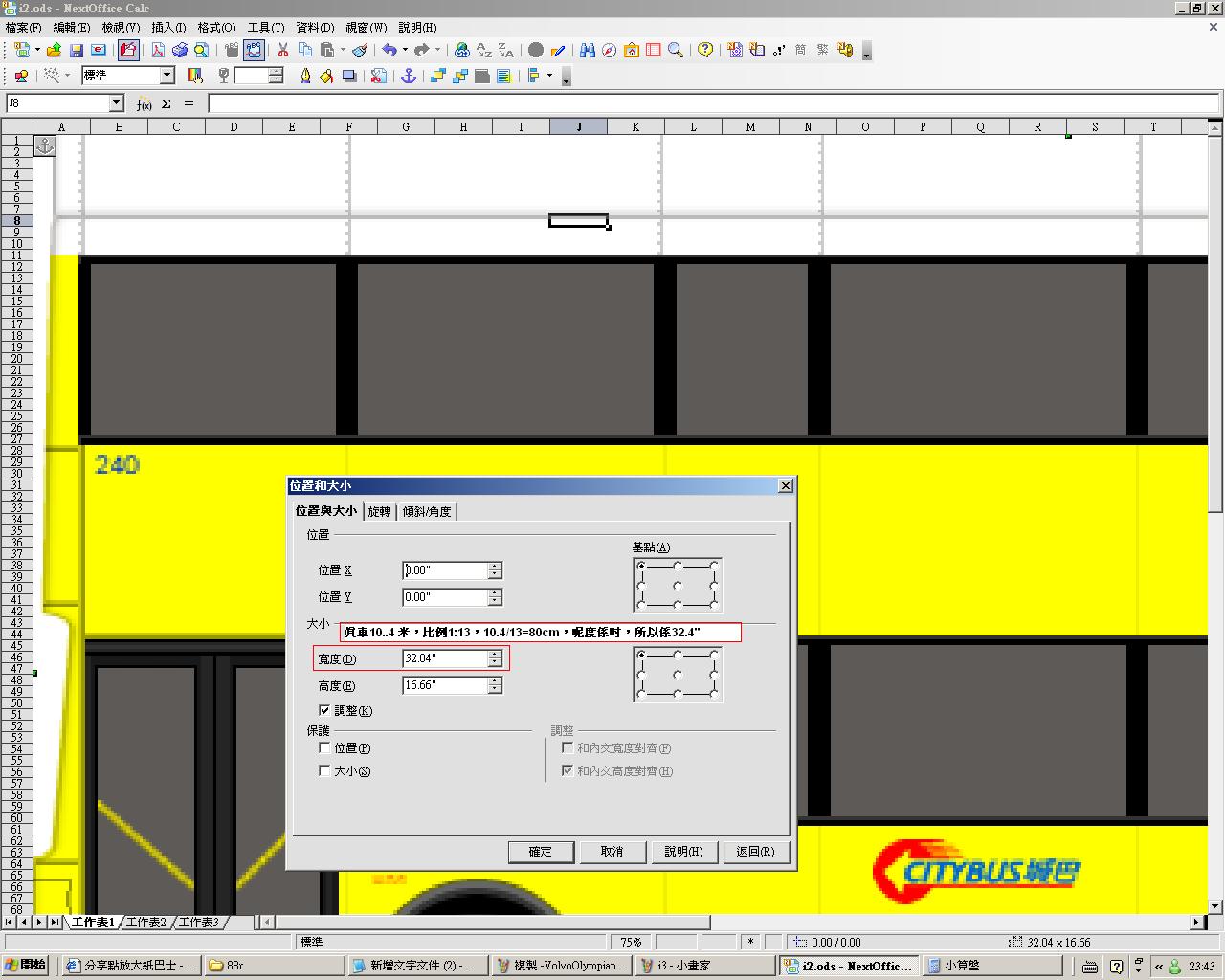Enable the 位置(P) protect checkbox
This screenshot has height=980, width=1225.
tap(324, 747)
